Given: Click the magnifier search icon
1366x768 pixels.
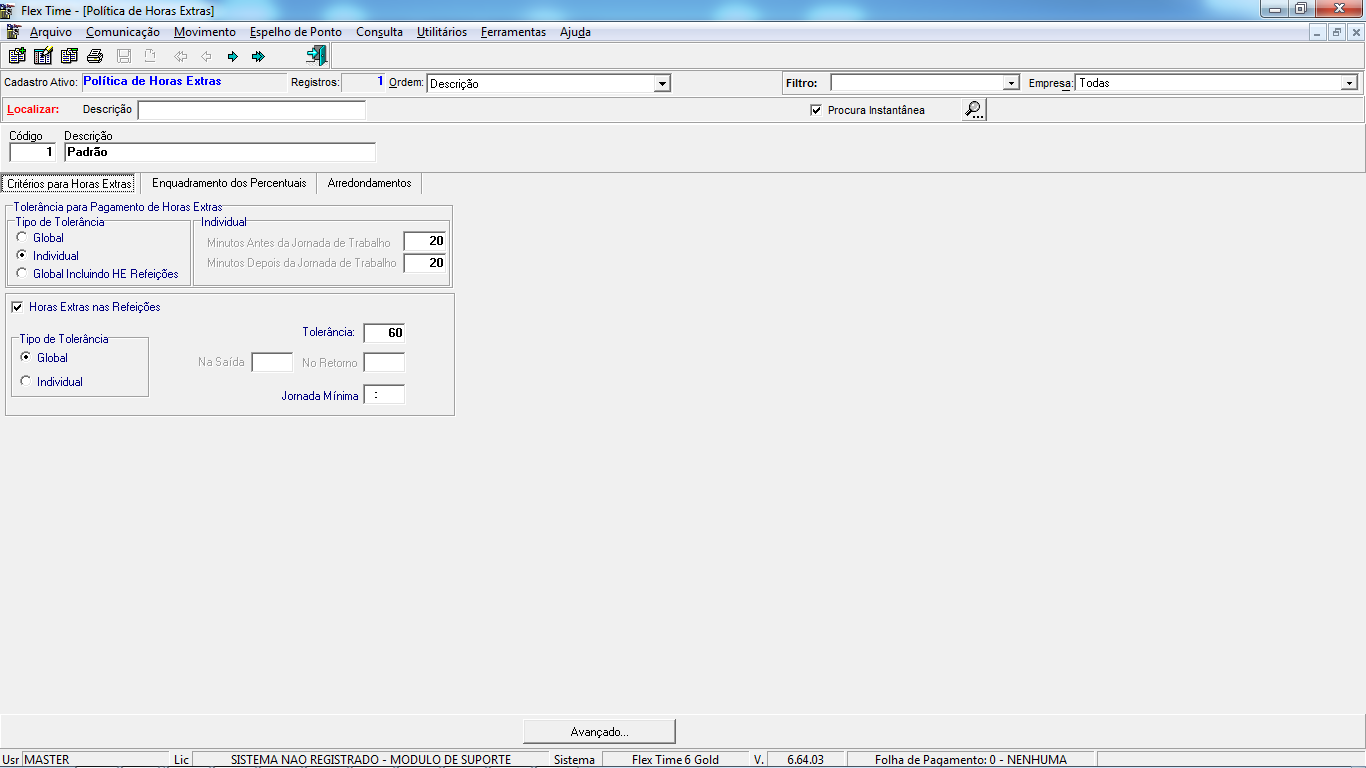Looking at the screenshot, I should [x=974, y=110].
